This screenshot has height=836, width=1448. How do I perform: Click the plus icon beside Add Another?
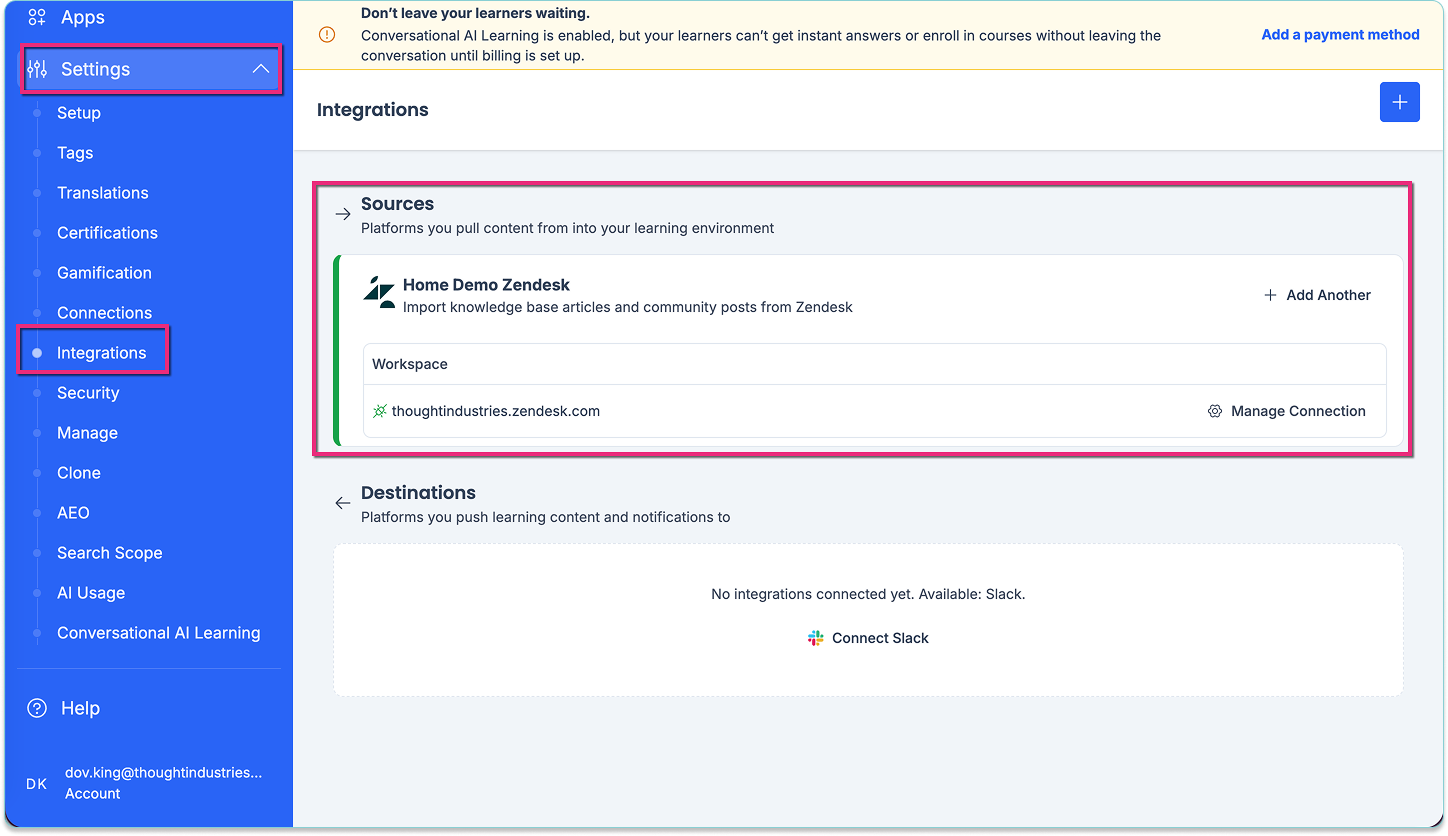[1270, 295]
